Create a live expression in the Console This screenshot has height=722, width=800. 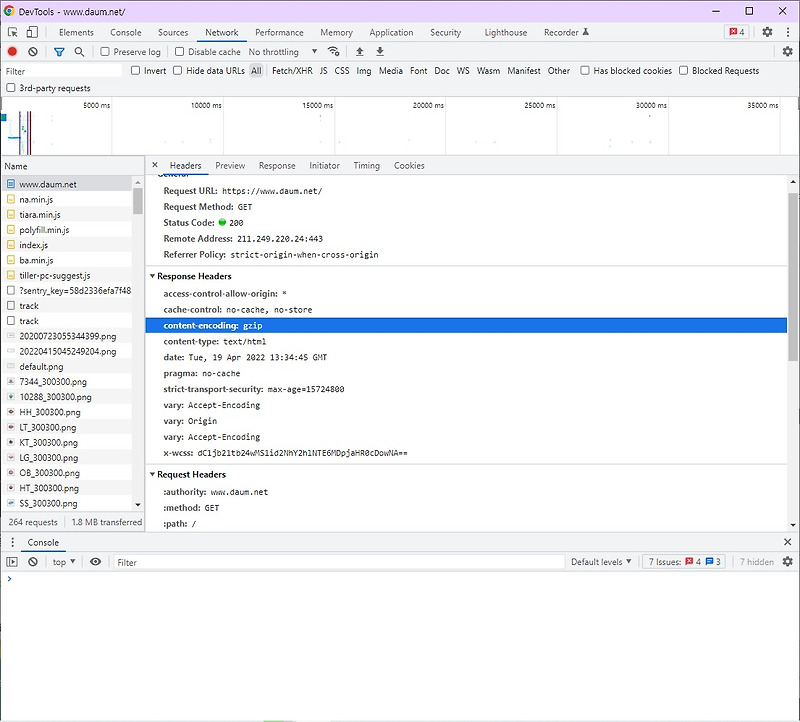click(96, 561)
